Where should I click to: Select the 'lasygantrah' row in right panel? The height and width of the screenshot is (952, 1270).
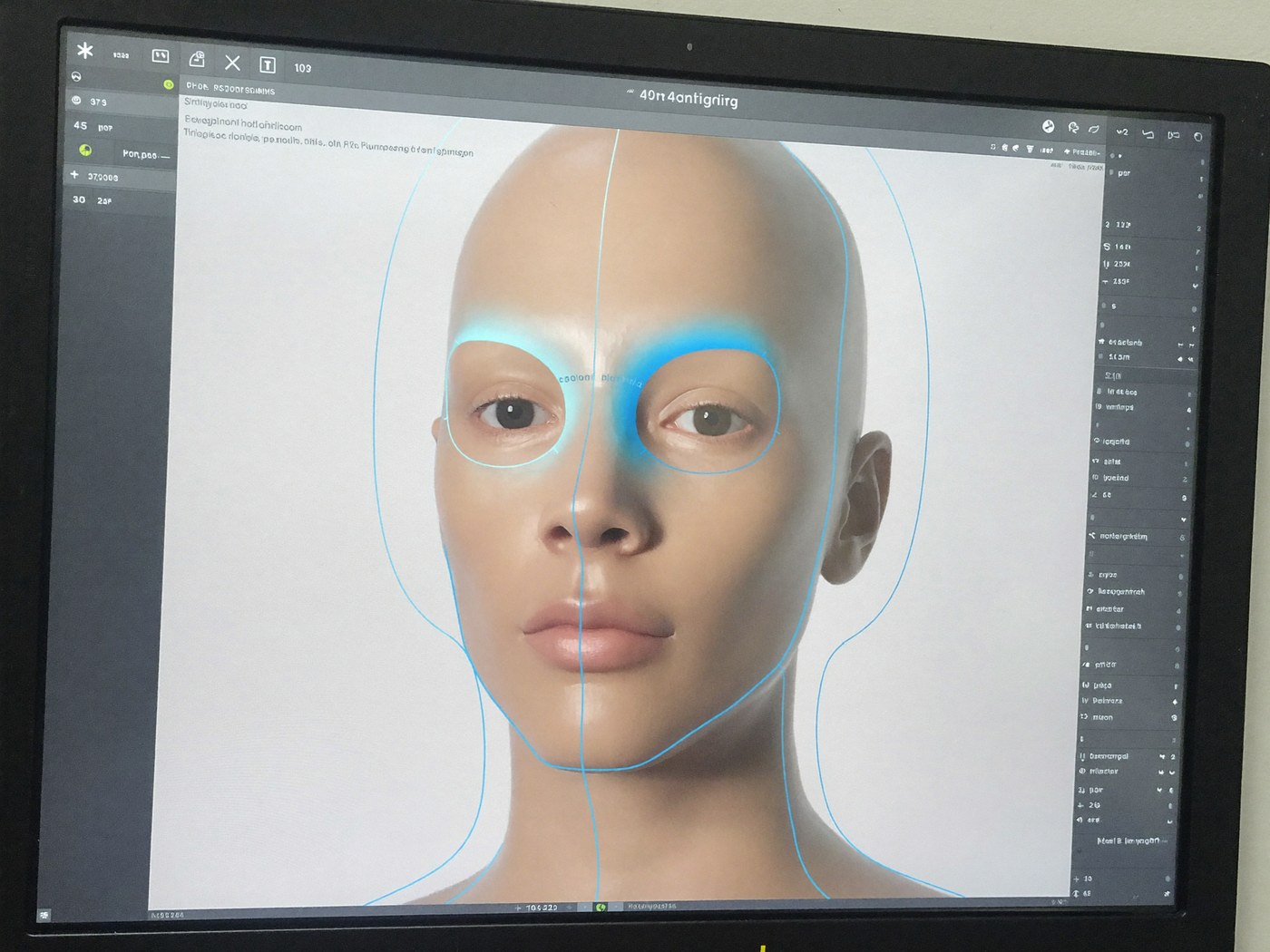coord(1134,592)
